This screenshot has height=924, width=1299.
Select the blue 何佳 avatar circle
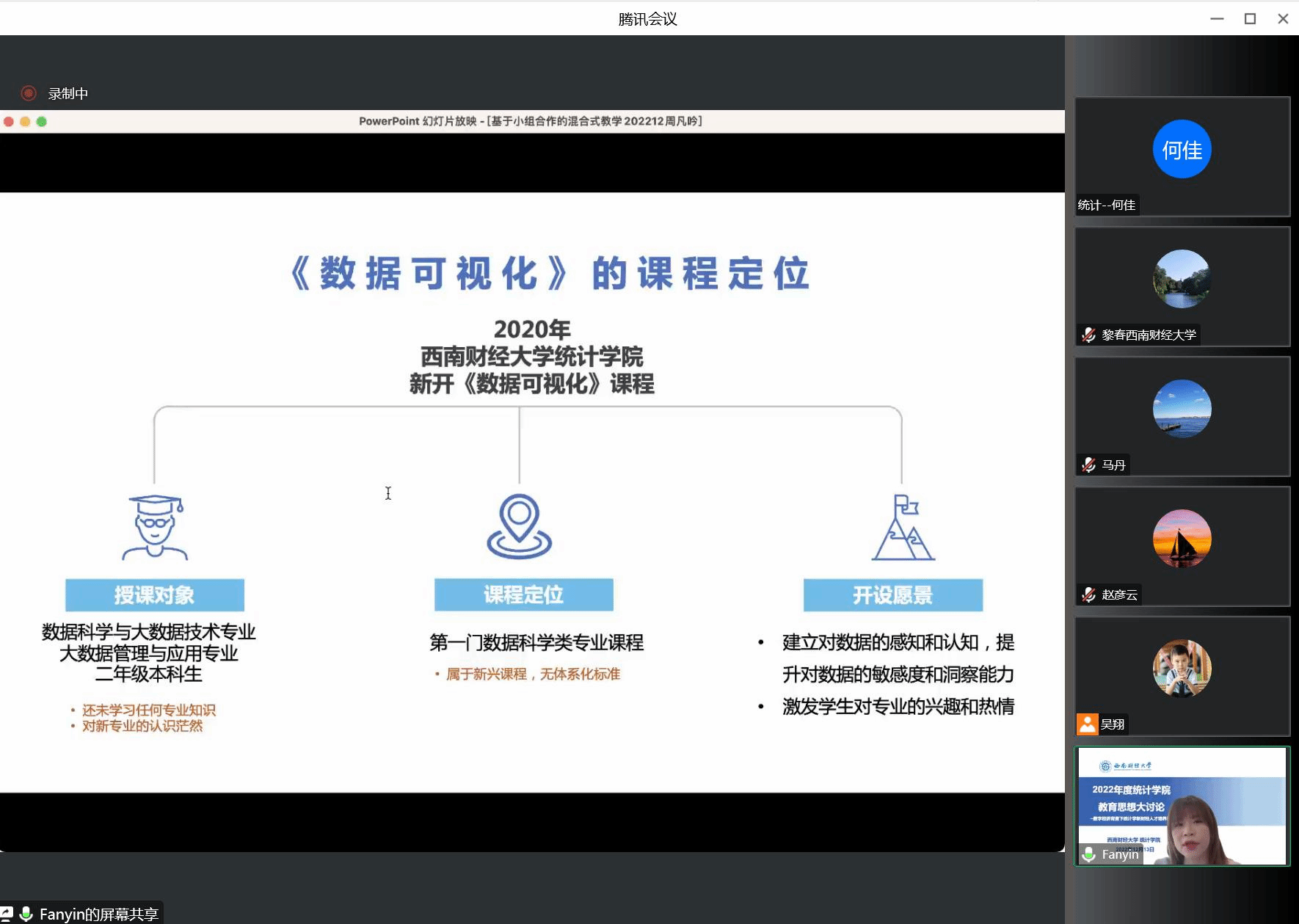click(x=1182, y=149)
